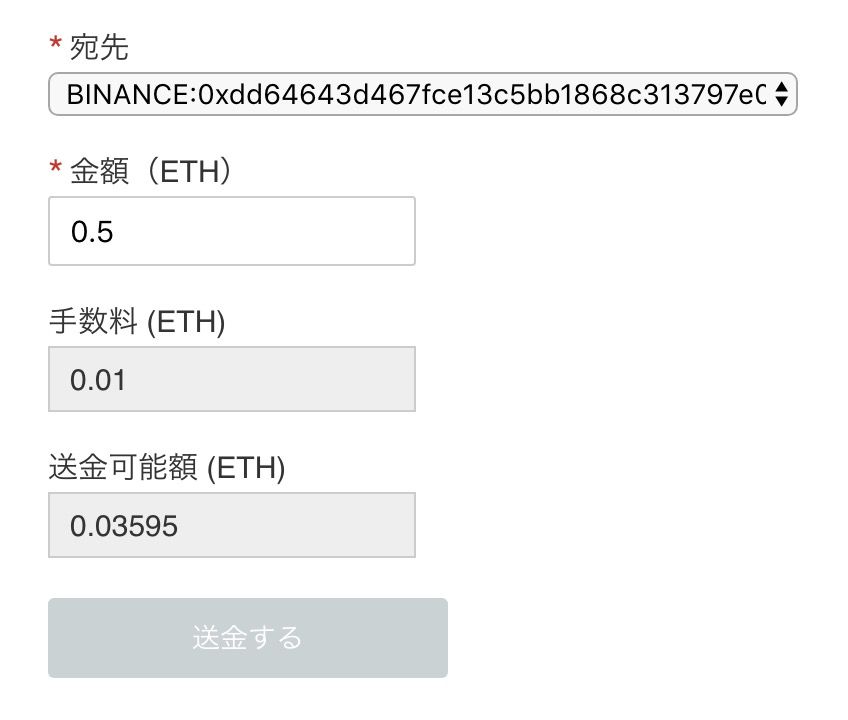Click the 送金可能額 (ETH) label
The image size is (848, 720).
point(167,468)
